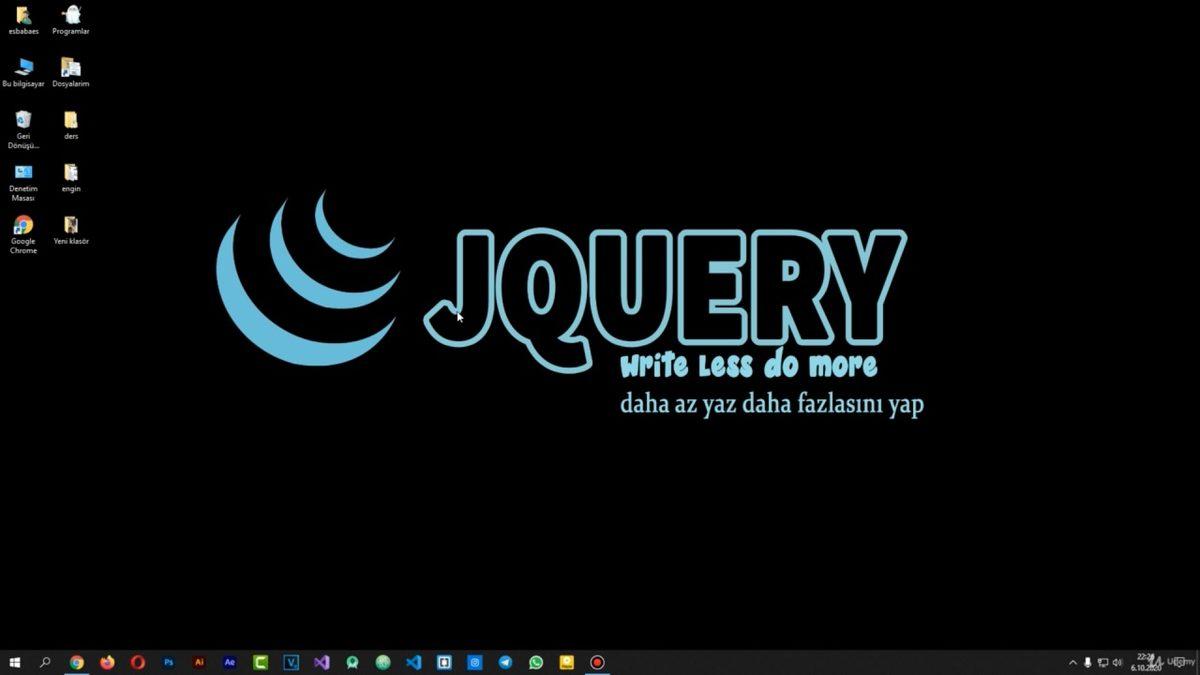Image resolution: width=1200 pixels, height=675 pixels.
Task: Click the blue Visual Studio Code icon
Action: 413,662
